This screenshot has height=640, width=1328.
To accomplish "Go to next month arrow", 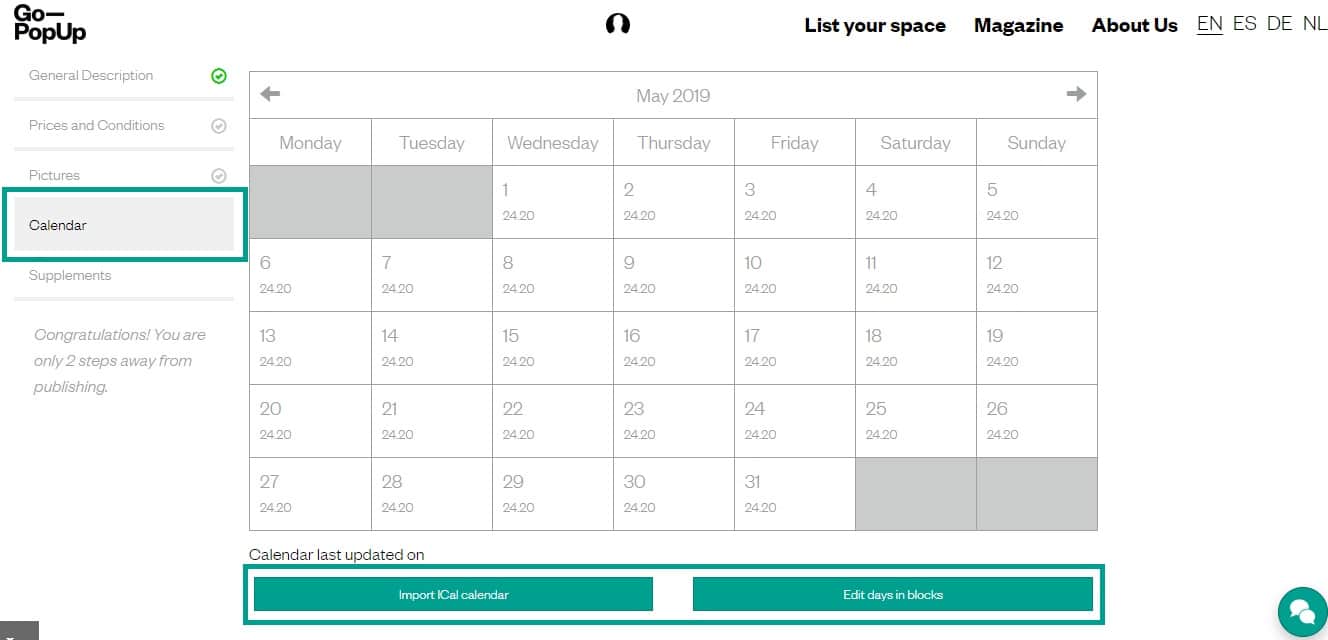I will pos(1076,94).
